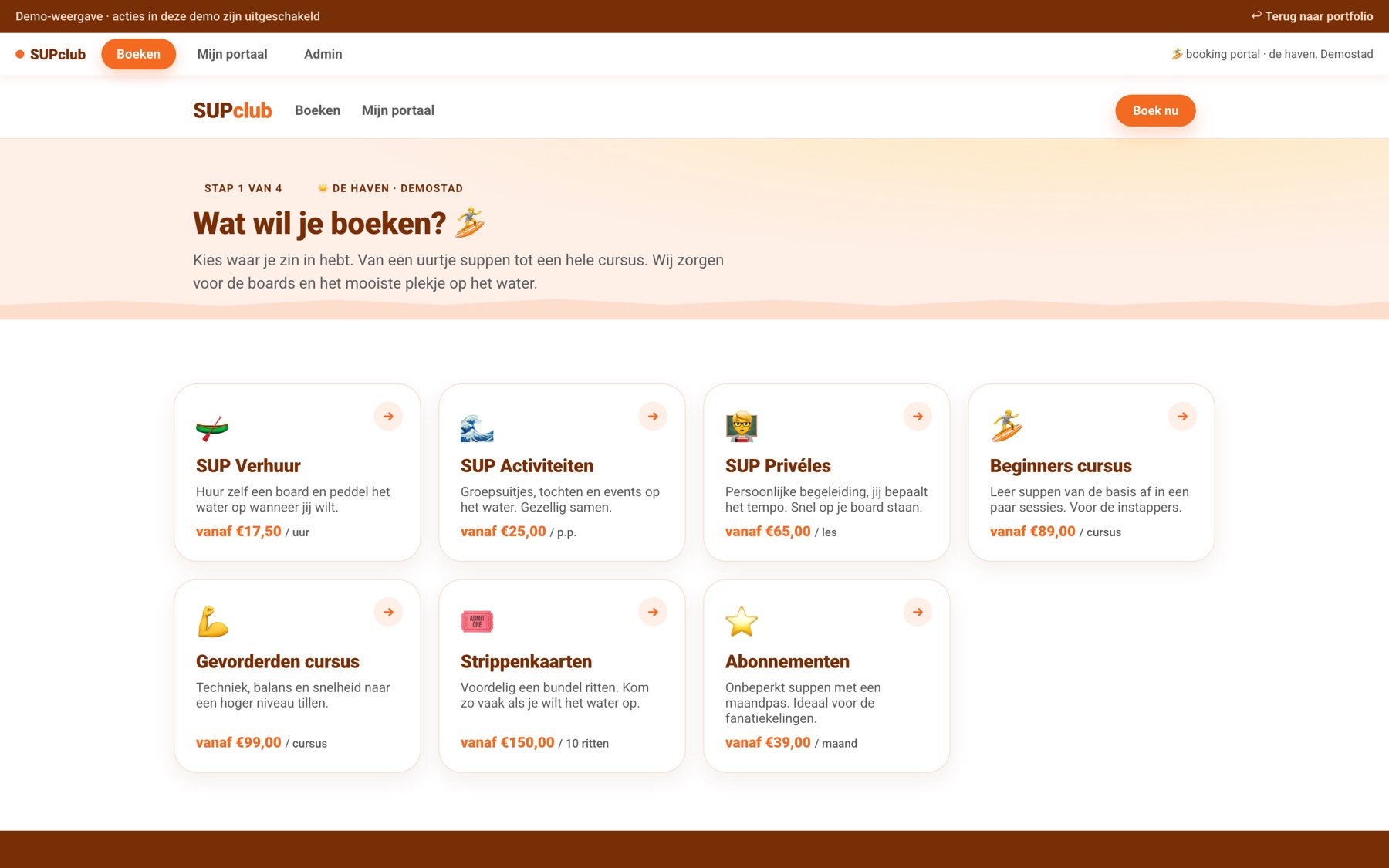Click the ticket icon on Strippenkaarten

coord(477,622)
